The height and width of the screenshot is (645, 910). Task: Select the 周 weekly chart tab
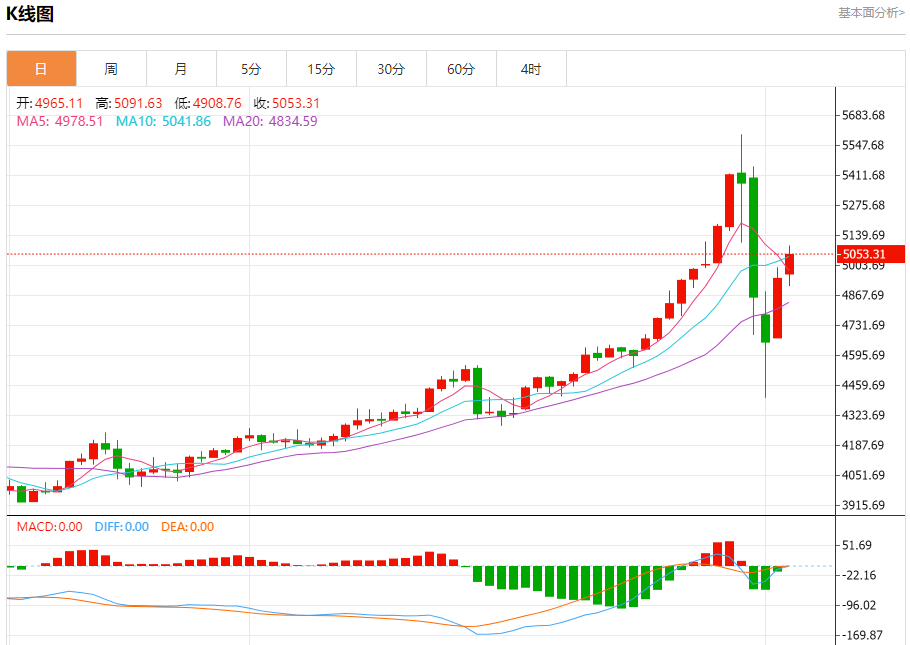click(x=111, y=69)
